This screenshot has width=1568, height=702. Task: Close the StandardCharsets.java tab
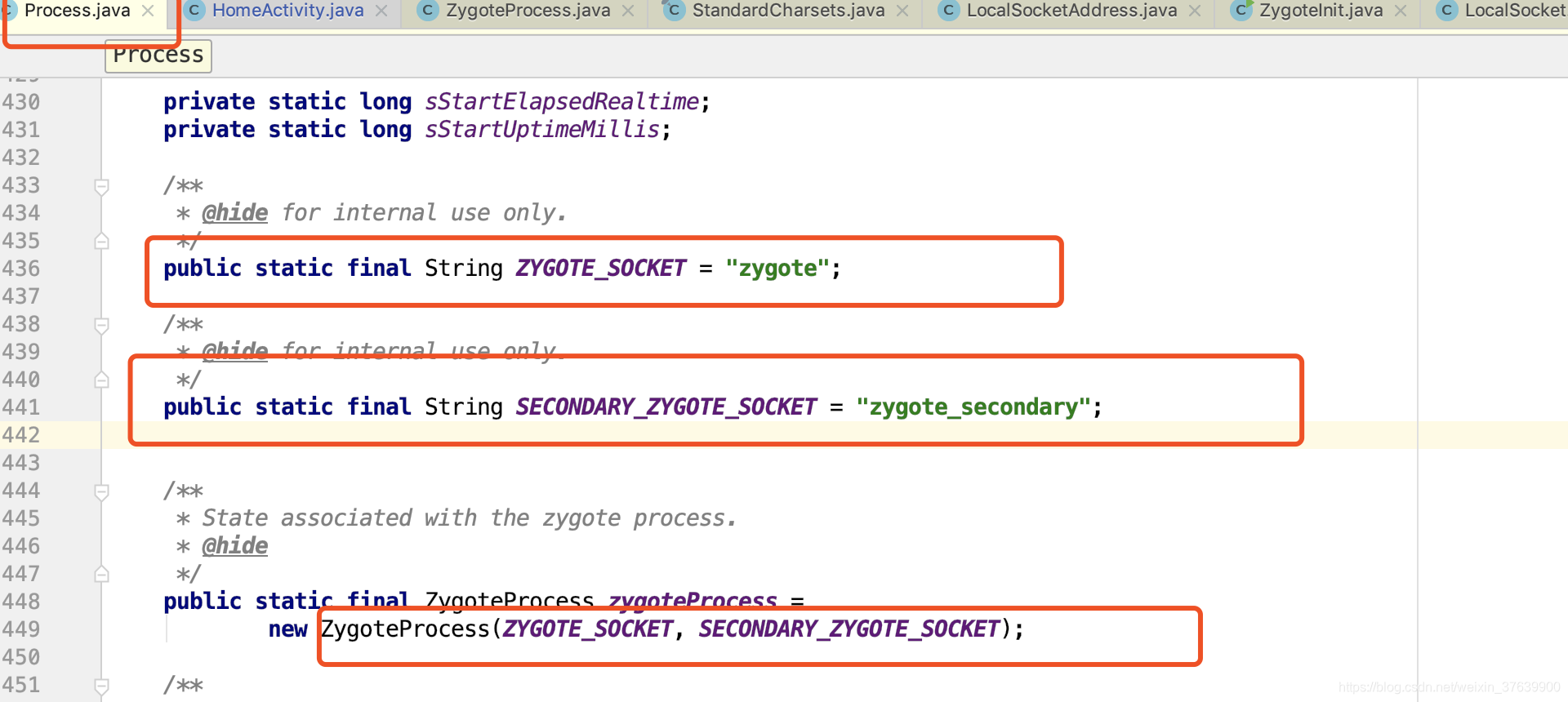pos(902,11)
